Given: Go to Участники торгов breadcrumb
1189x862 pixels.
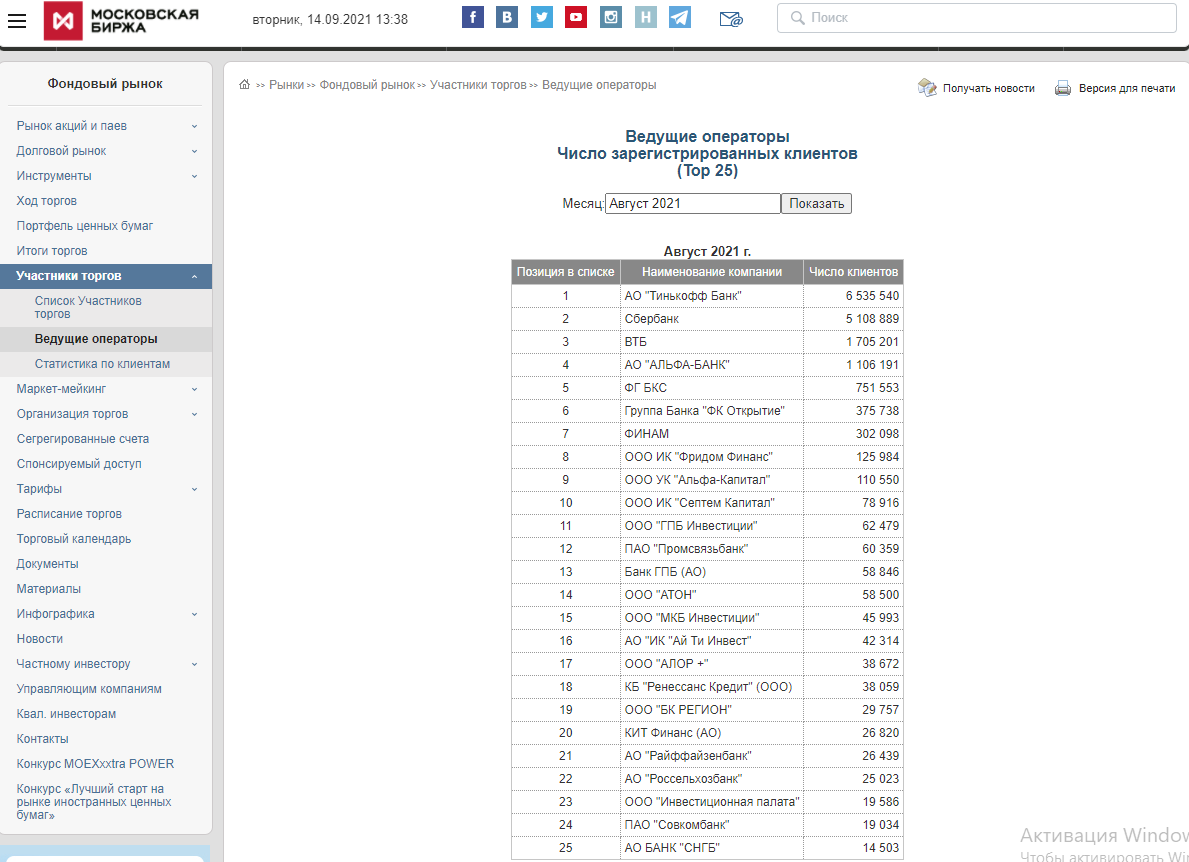Looking at the screenshot, I should point(478,85).
